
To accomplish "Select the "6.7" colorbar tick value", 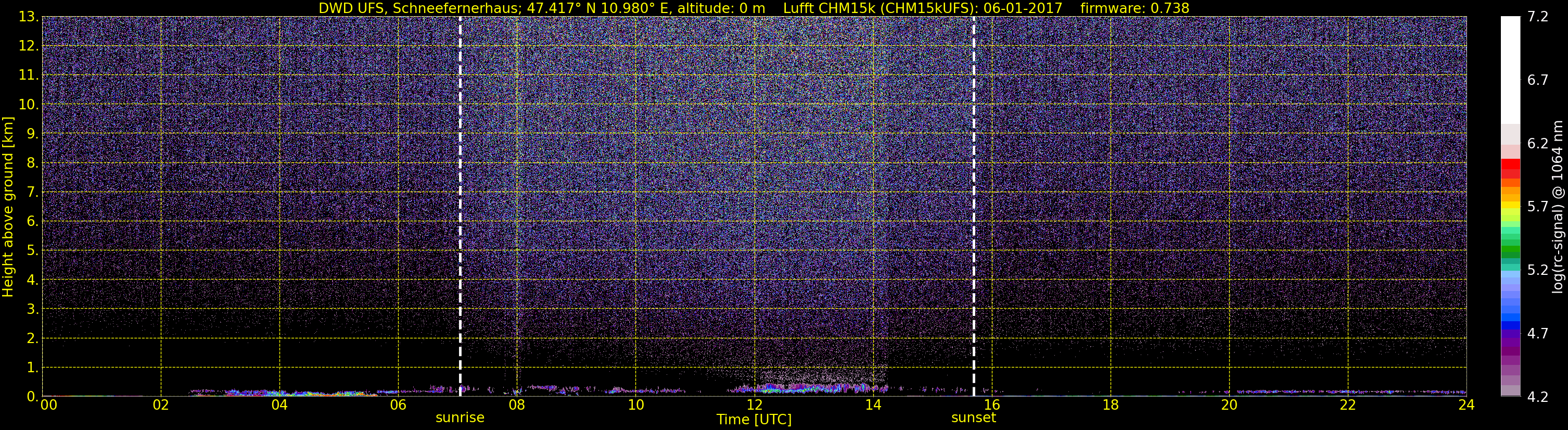I will tap(1538, 80).
